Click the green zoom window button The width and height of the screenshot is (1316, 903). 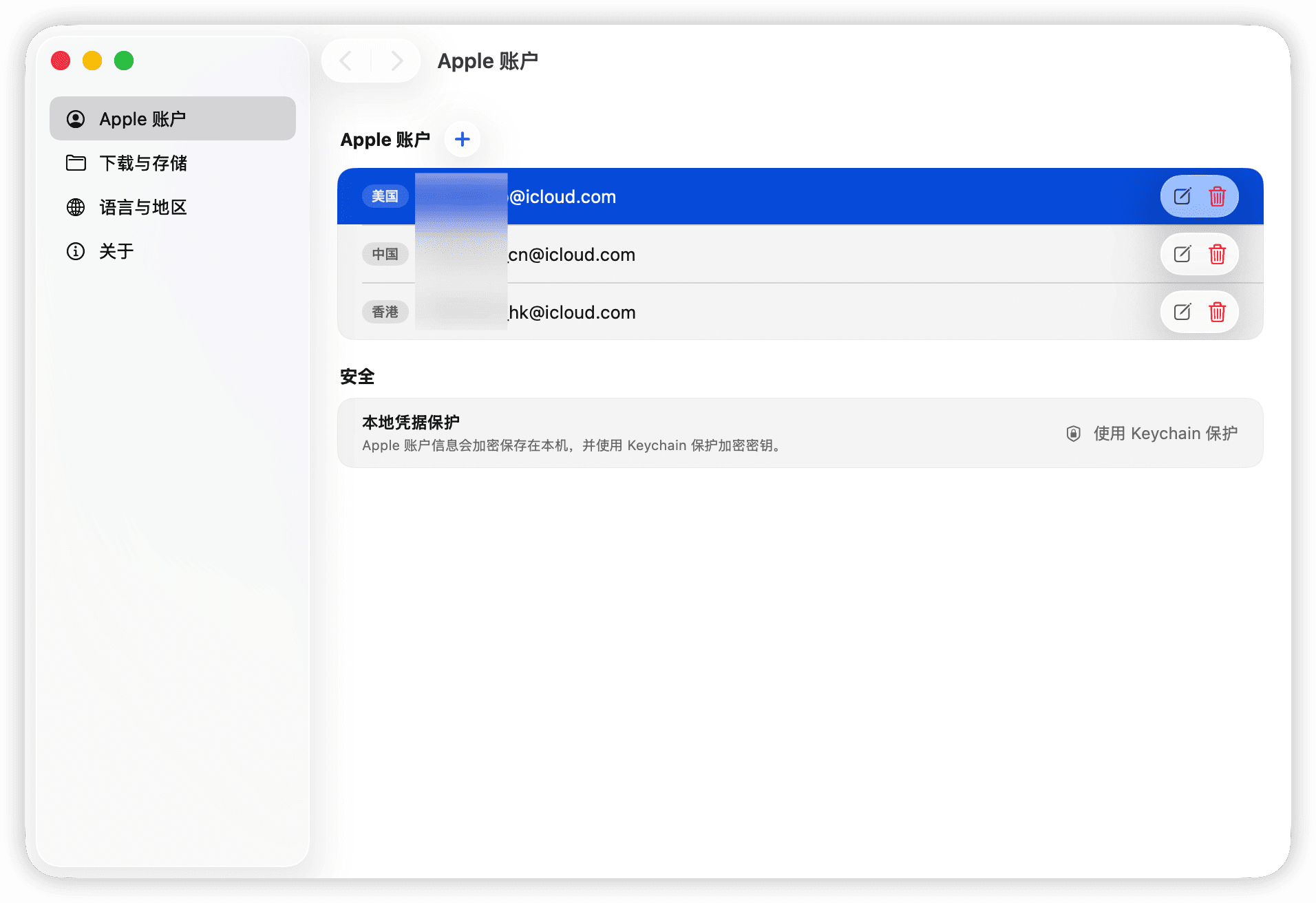pyautogui.click(x=124, y=61)
